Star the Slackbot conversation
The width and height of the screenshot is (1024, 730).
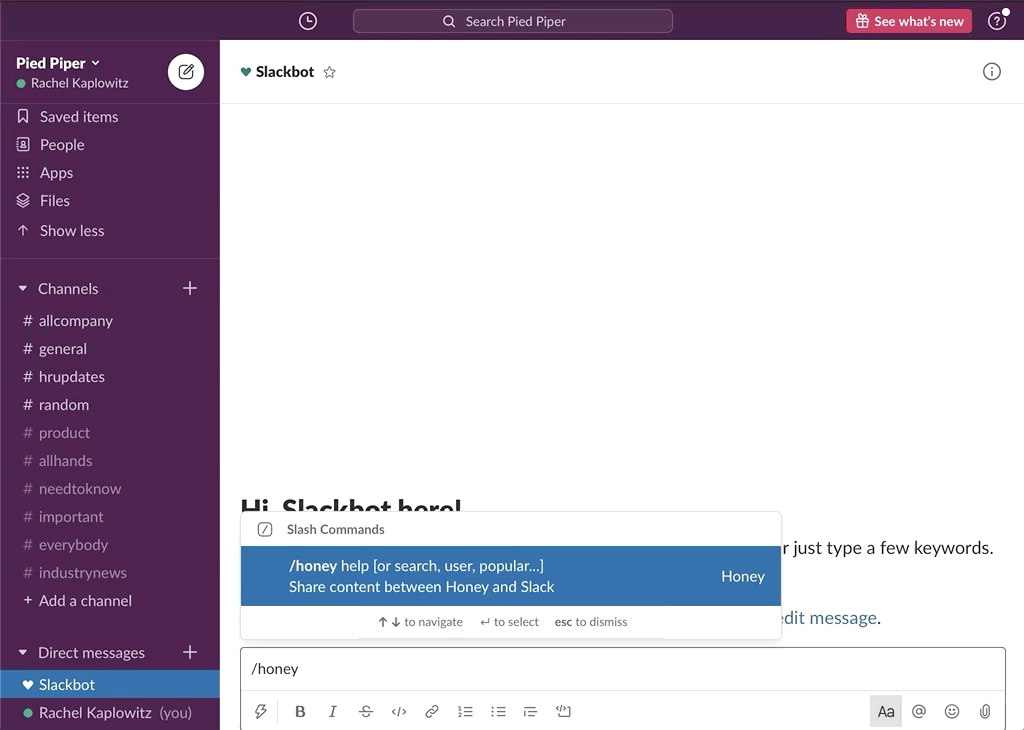(x=330, y=72)
